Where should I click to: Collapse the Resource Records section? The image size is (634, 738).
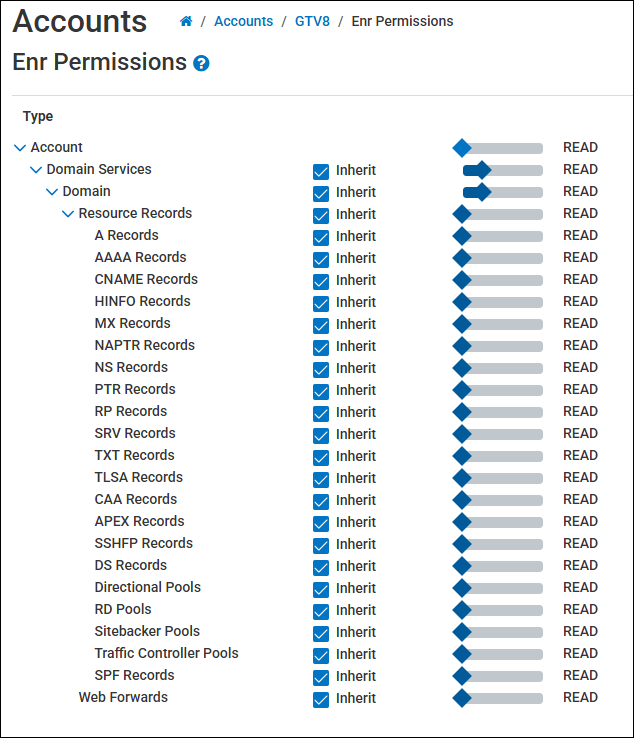[68, 214]
